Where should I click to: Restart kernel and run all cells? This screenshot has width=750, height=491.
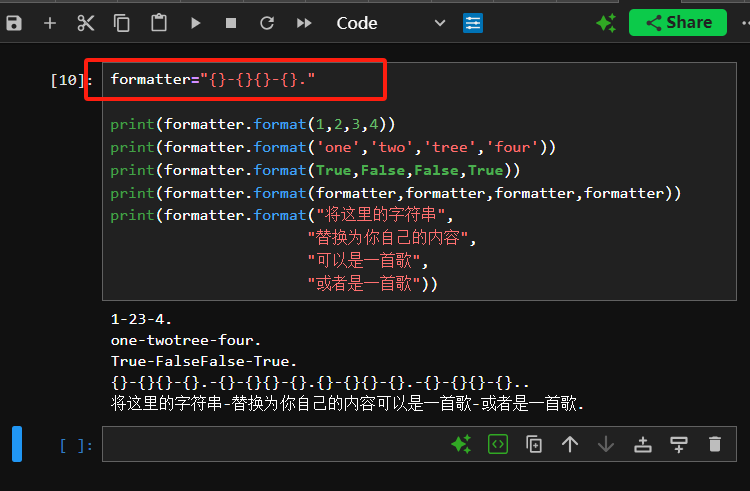[x=304, y=22]
